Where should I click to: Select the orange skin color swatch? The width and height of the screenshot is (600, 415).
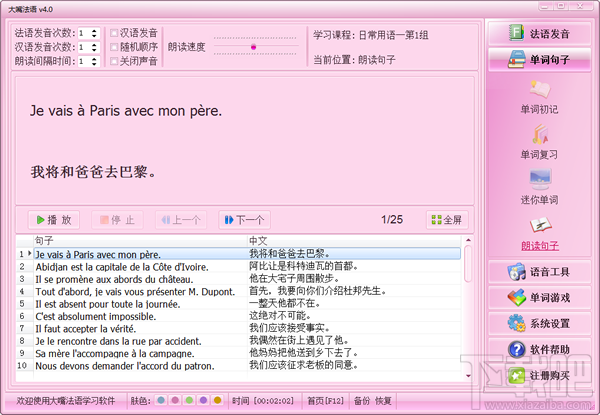(x=217, y=400)
